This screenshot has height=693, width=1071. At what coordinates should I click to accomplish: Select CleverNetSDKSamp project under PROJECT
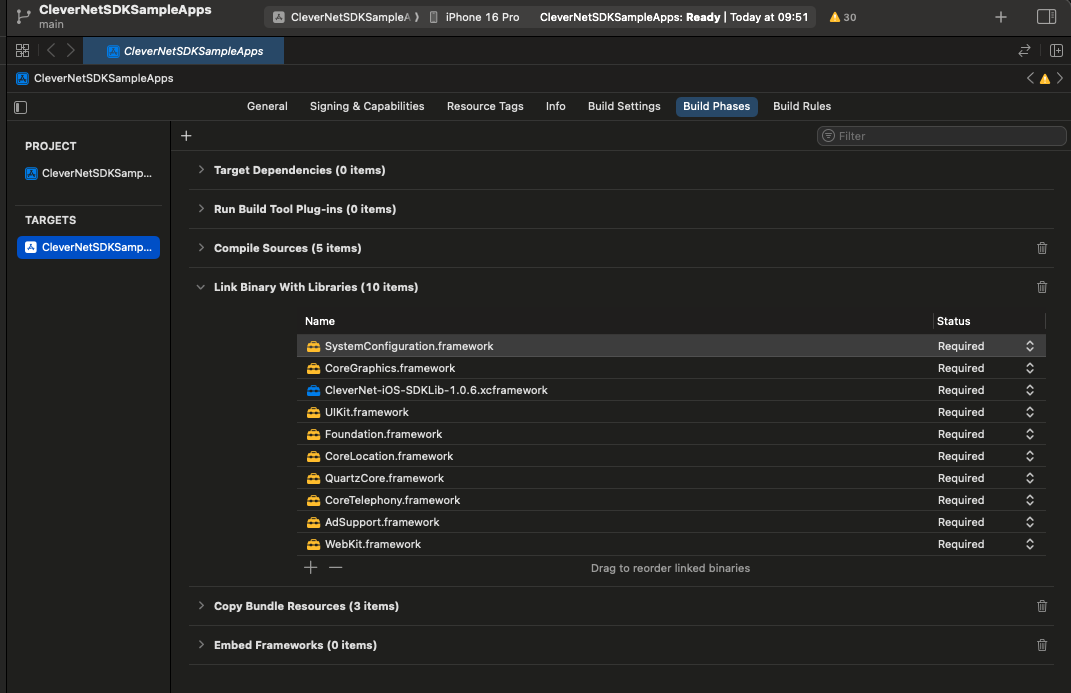89,173
